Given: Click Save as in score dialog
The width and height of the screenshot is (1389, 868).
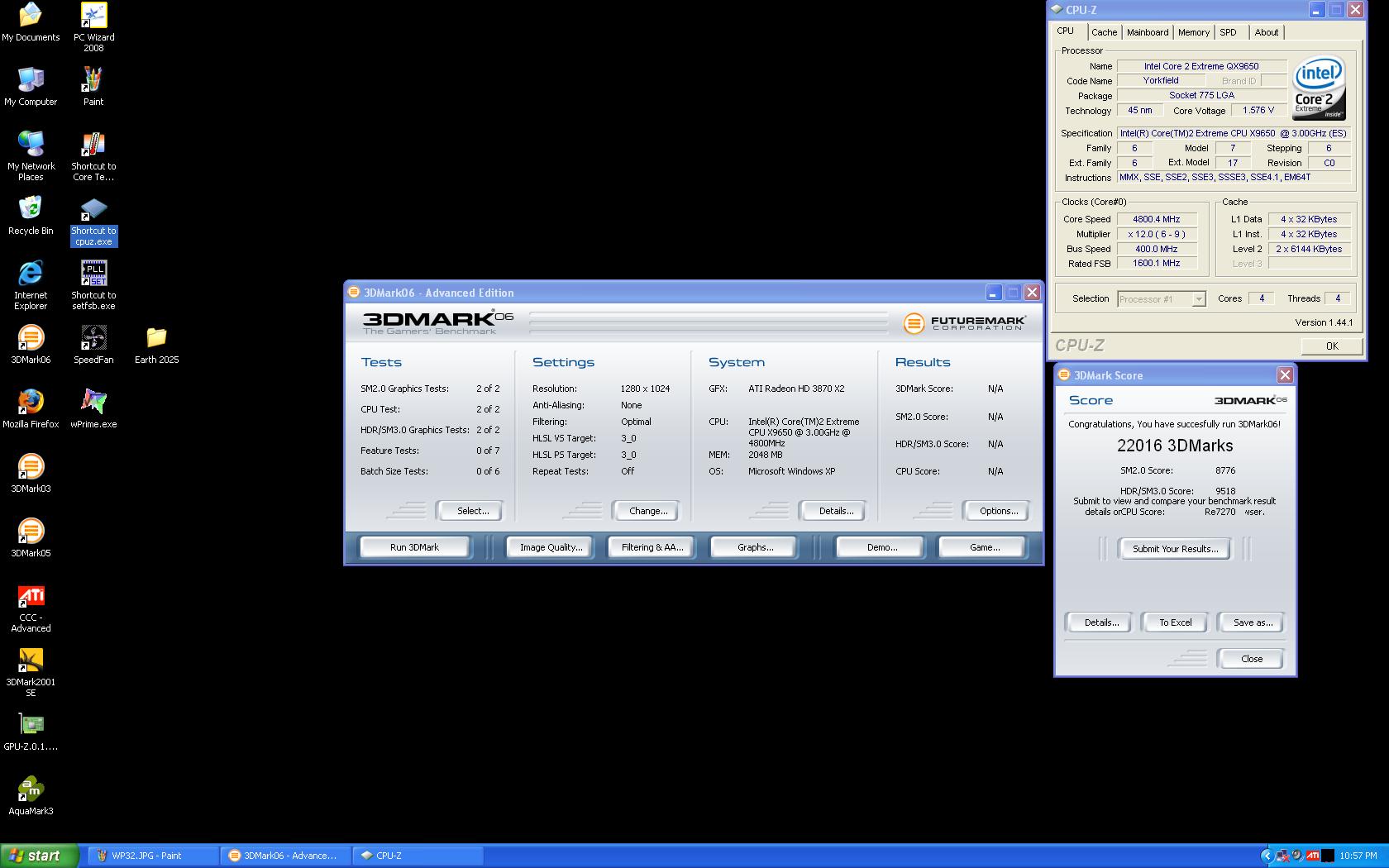Looking at the screenshot, I should (1253, 622).
